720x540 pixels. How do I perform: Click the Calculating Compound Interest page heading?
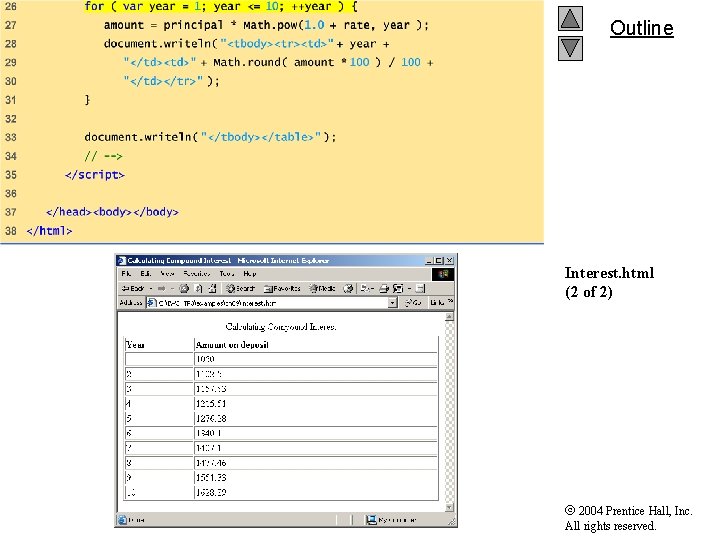[281, 326]
